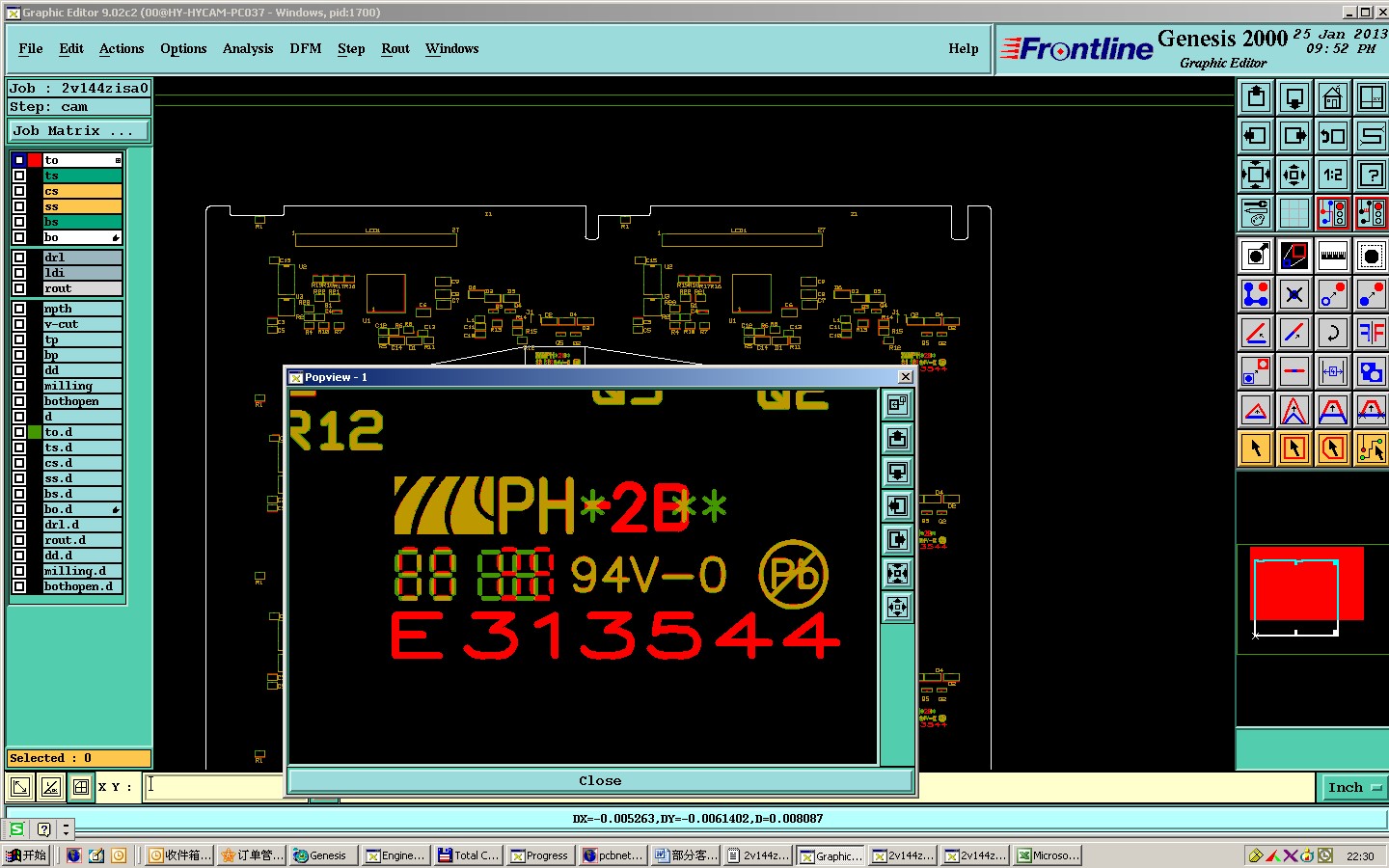Click the Total C... taskbar button
Screen dimensions: 1389x868
(x=468, y=855)
